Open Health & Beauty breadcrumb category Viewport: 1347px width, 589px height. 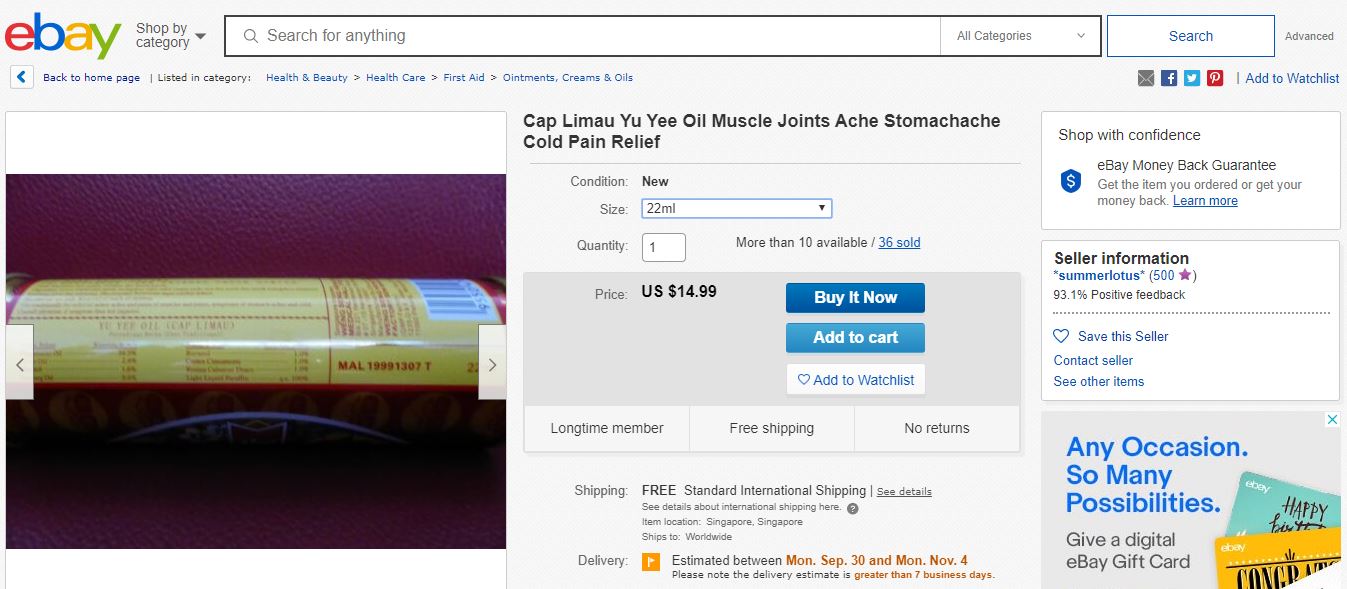[307, 78]
